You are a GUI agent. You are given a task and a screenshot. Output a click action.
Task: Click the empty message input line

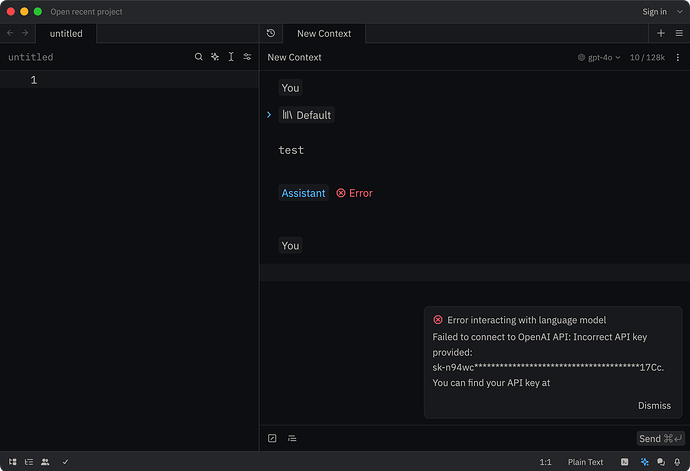pyautogui.click(x=475, y=272)
